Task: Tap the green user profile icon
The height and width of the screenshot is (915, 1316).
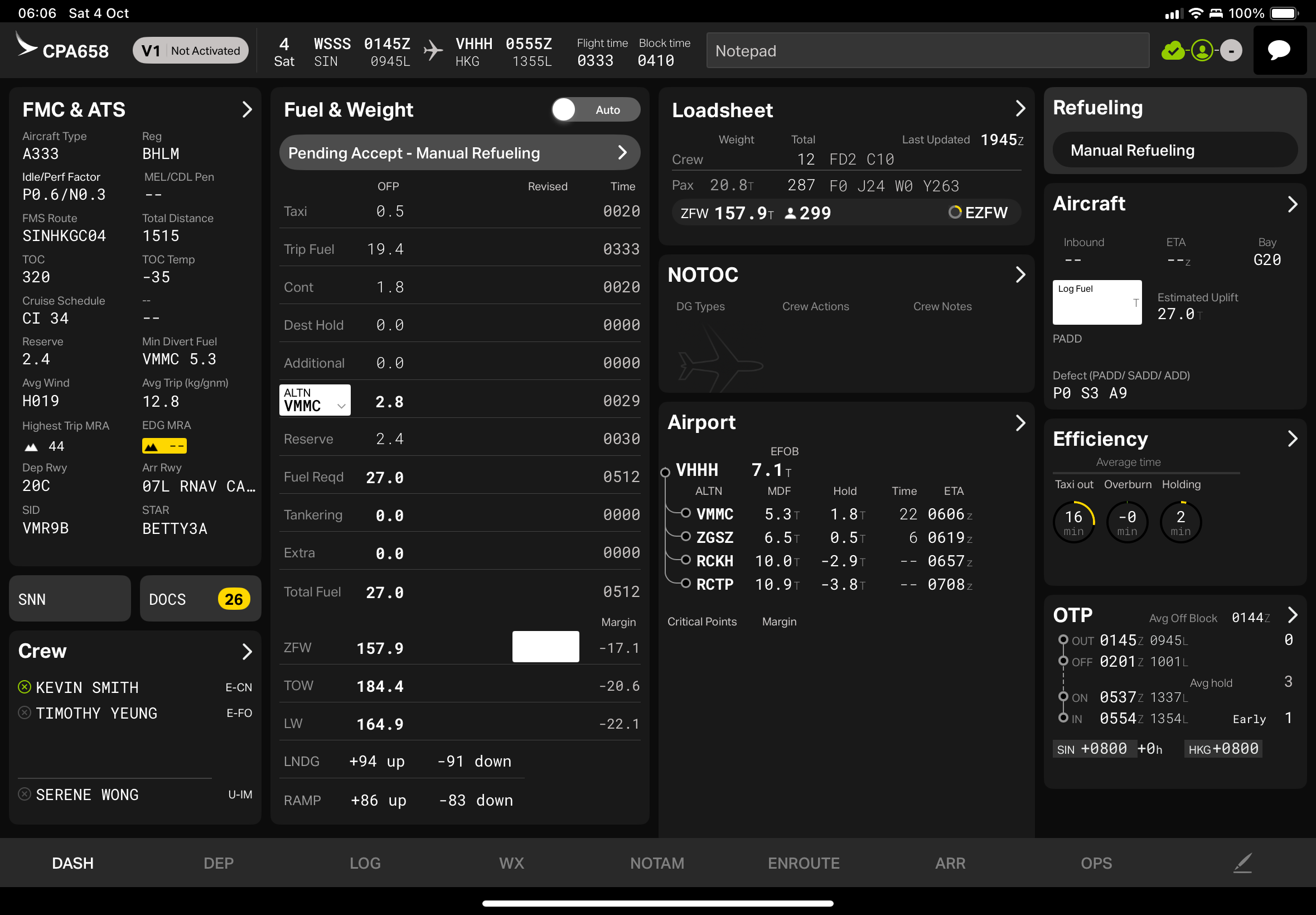Action: click(1202, 51)
